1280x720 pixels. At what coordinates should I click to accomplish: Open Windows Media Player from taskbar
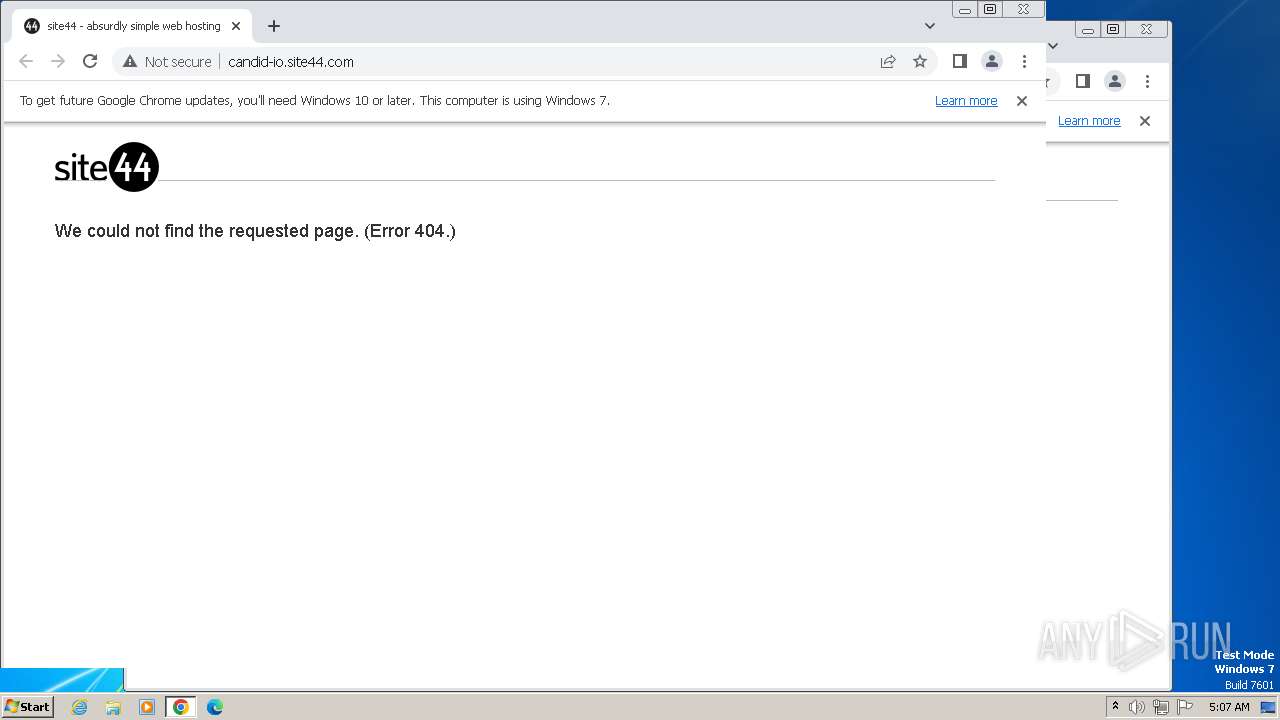click(147, 707)
